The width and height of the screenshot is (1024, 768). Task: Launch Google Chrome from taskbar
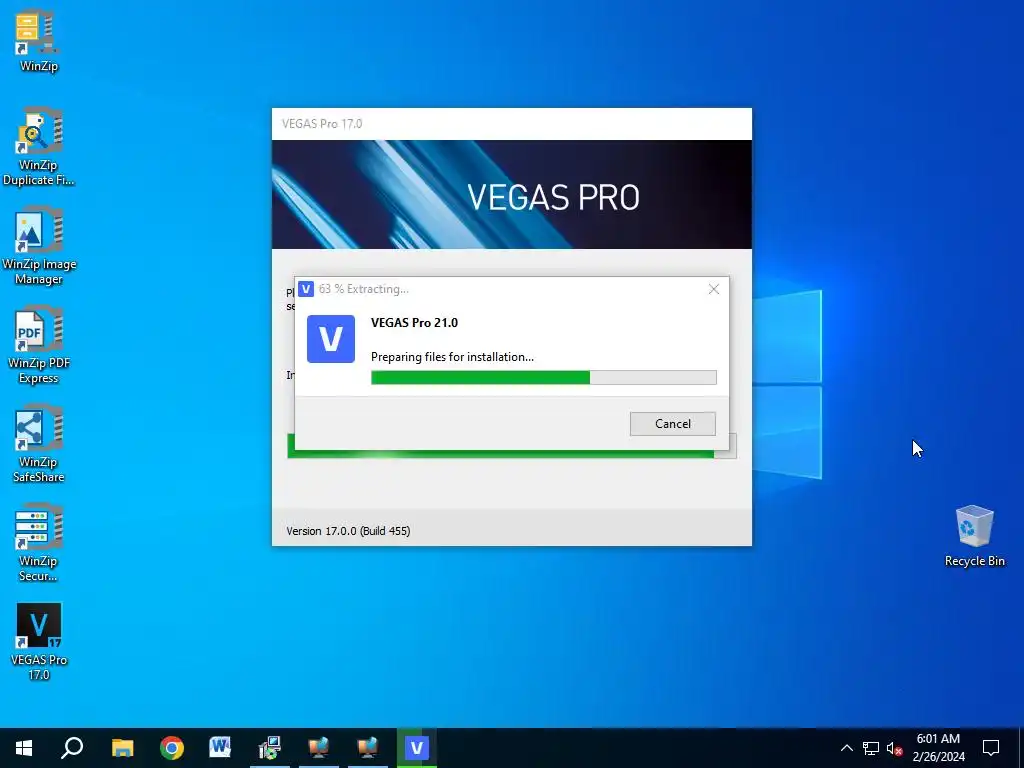(172, 748)
